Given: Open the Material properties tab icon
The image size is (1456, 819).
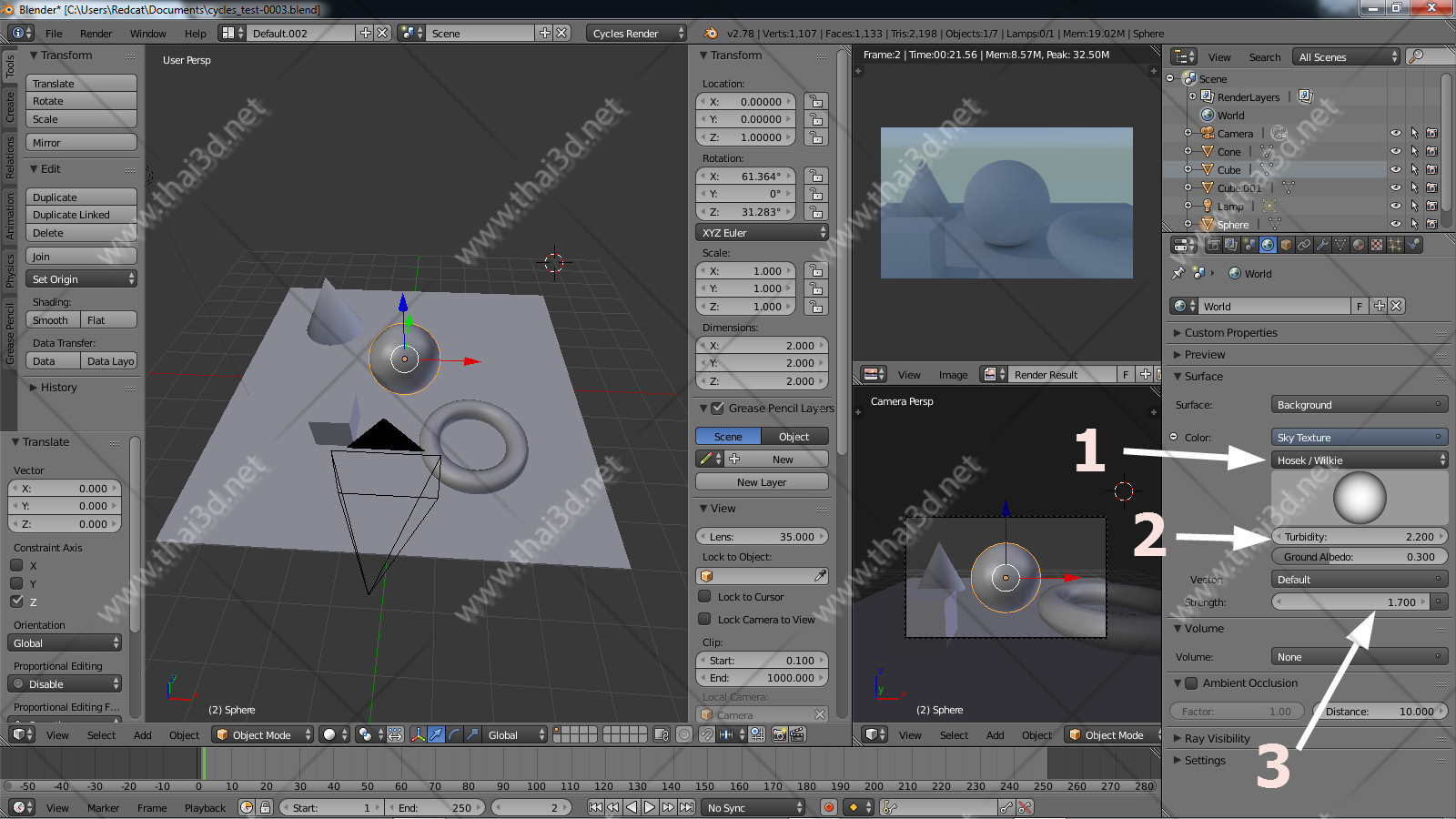Looking at the screenshot, I should [1359, 245].
